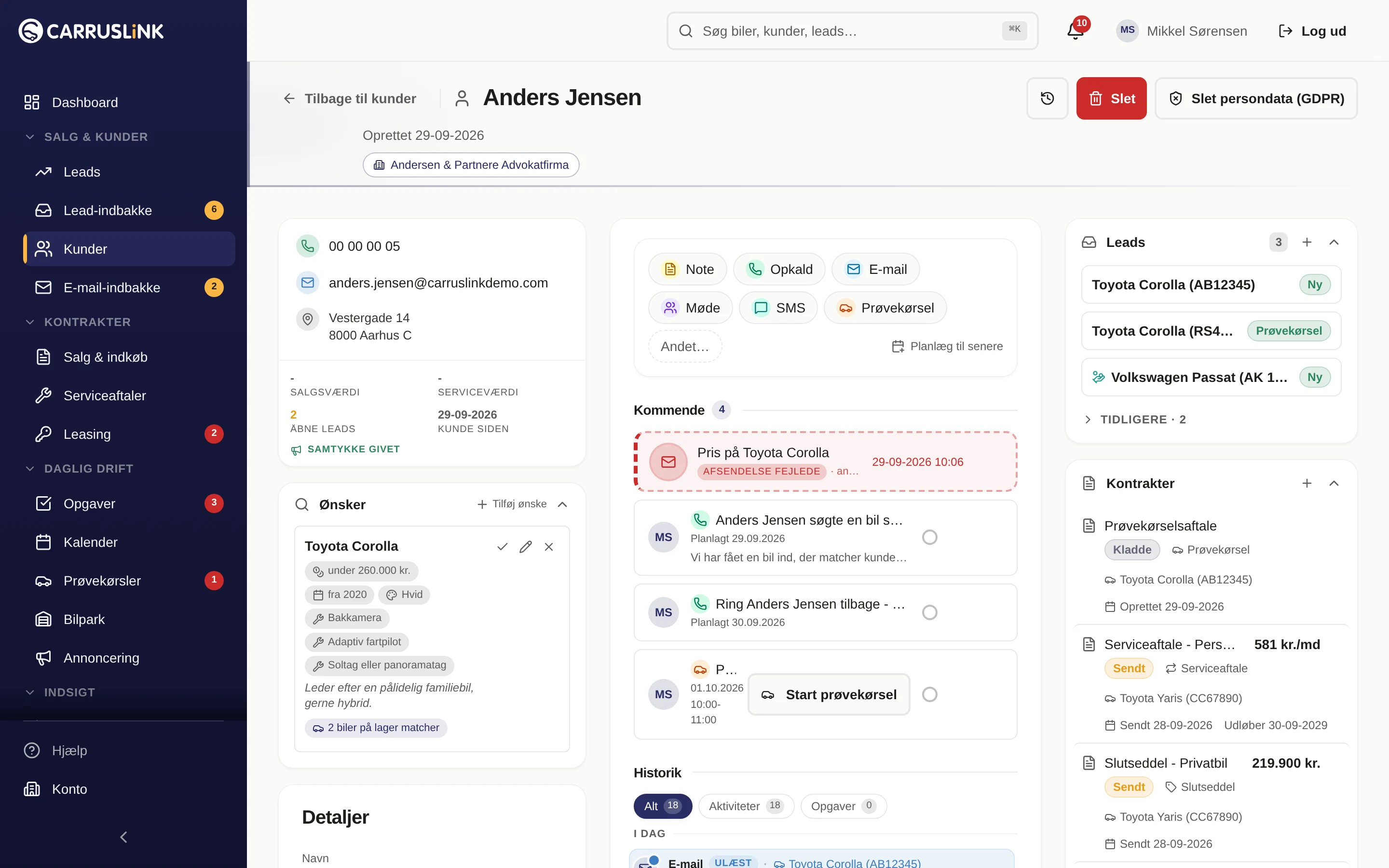This screenshot has height=868, width=1389.
Task: Add a new lead plus icon
Action: [x=1307, y=242]
